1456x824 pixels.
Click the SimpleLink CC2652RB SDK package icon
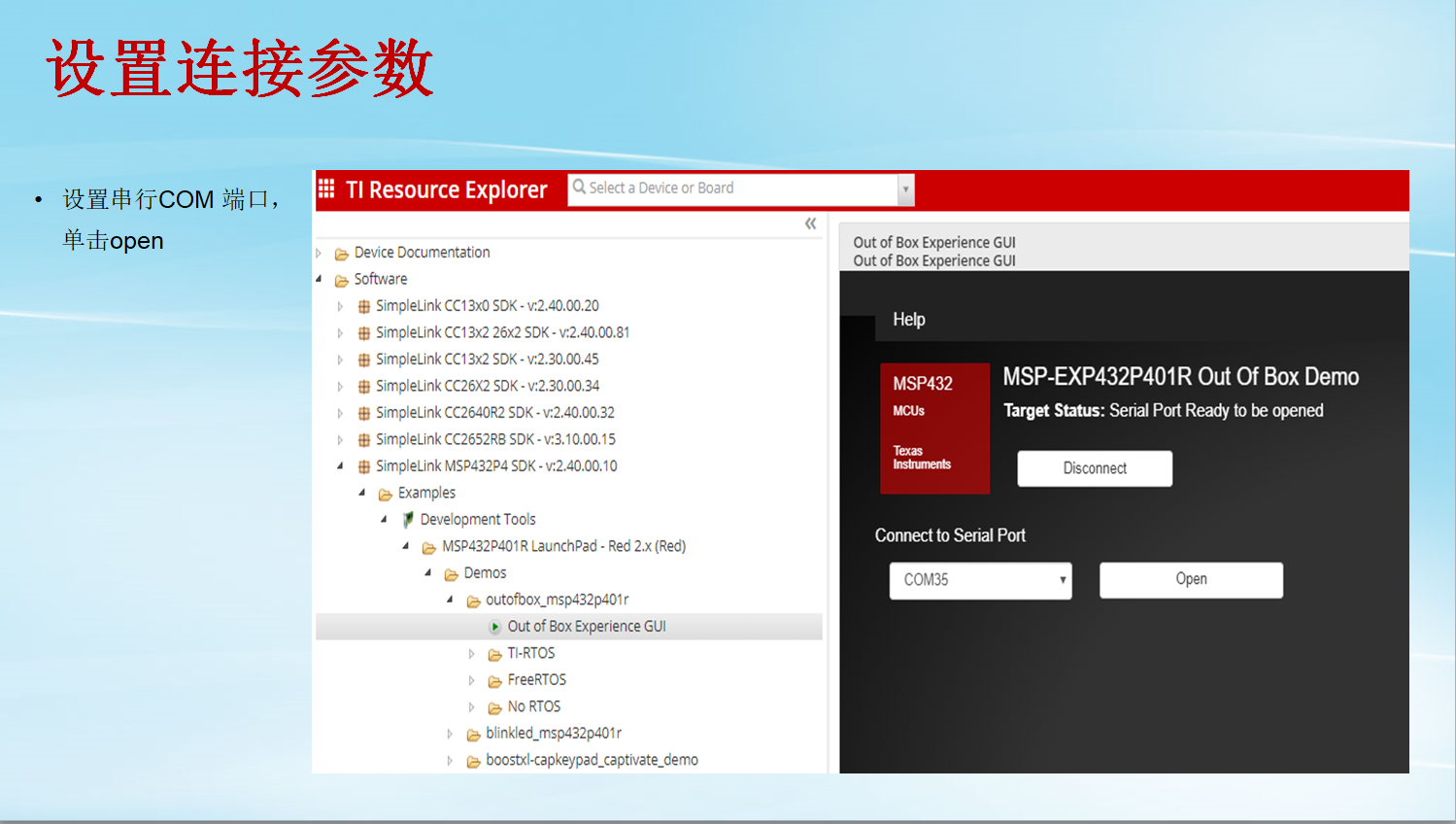pyautogui.click(x=364, y=440)
